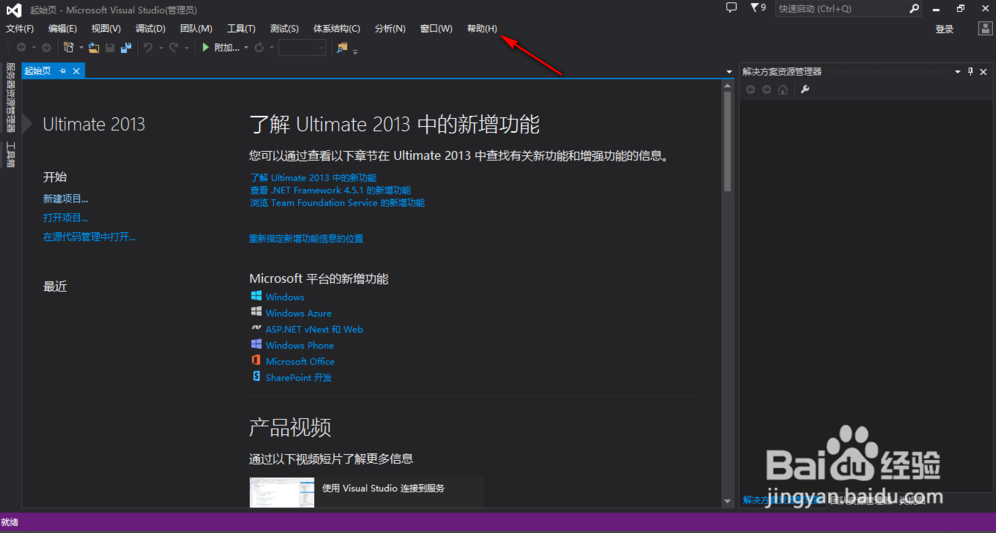Open the feedback speech bubble icon
This screenshot has width=996, height=533.
coord(730,8)
